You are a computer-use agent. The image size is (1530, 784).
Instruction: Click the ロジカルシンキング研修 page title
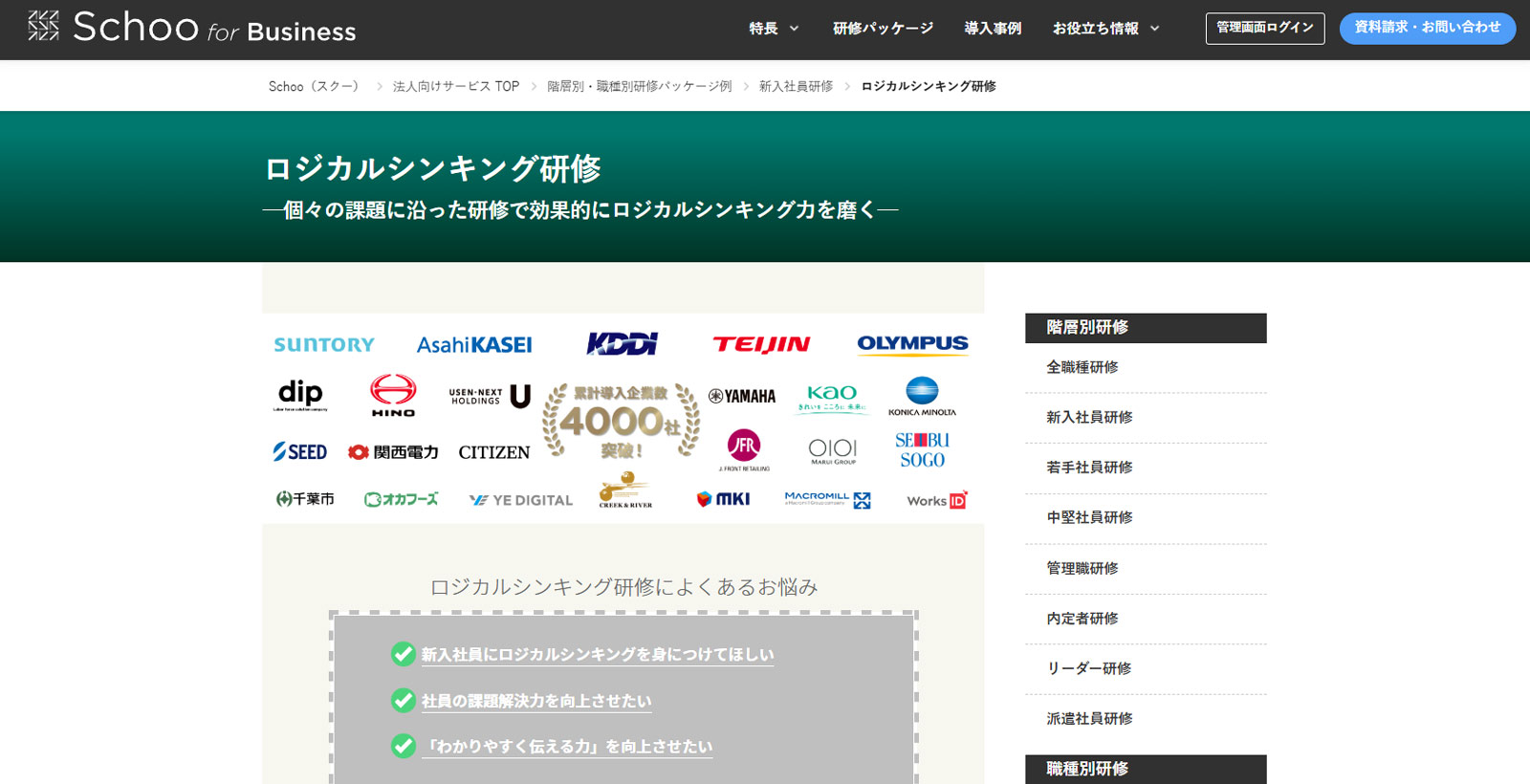432,168
